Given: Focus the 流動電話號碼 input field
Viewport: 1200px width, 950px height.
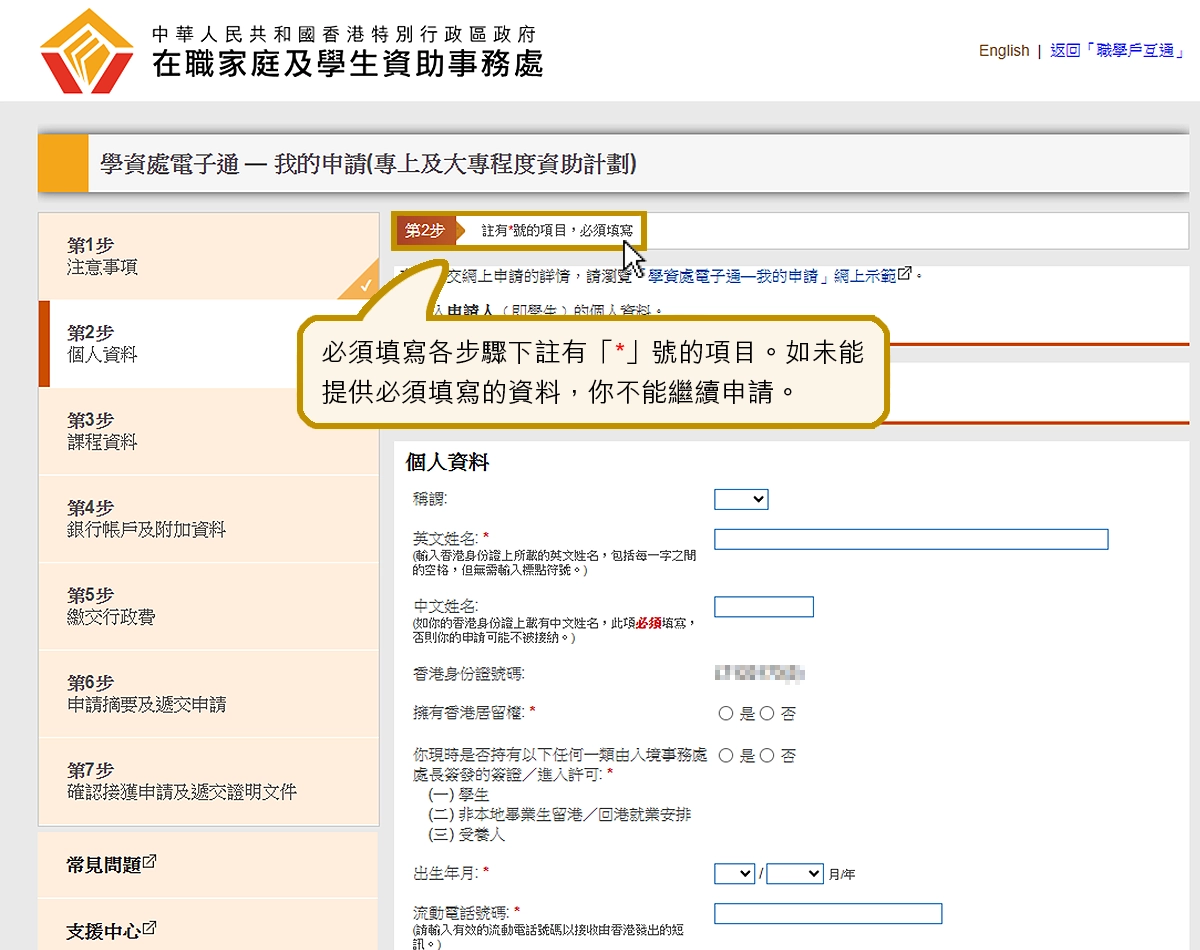Looking at the screenshot, I should [828, 914].
